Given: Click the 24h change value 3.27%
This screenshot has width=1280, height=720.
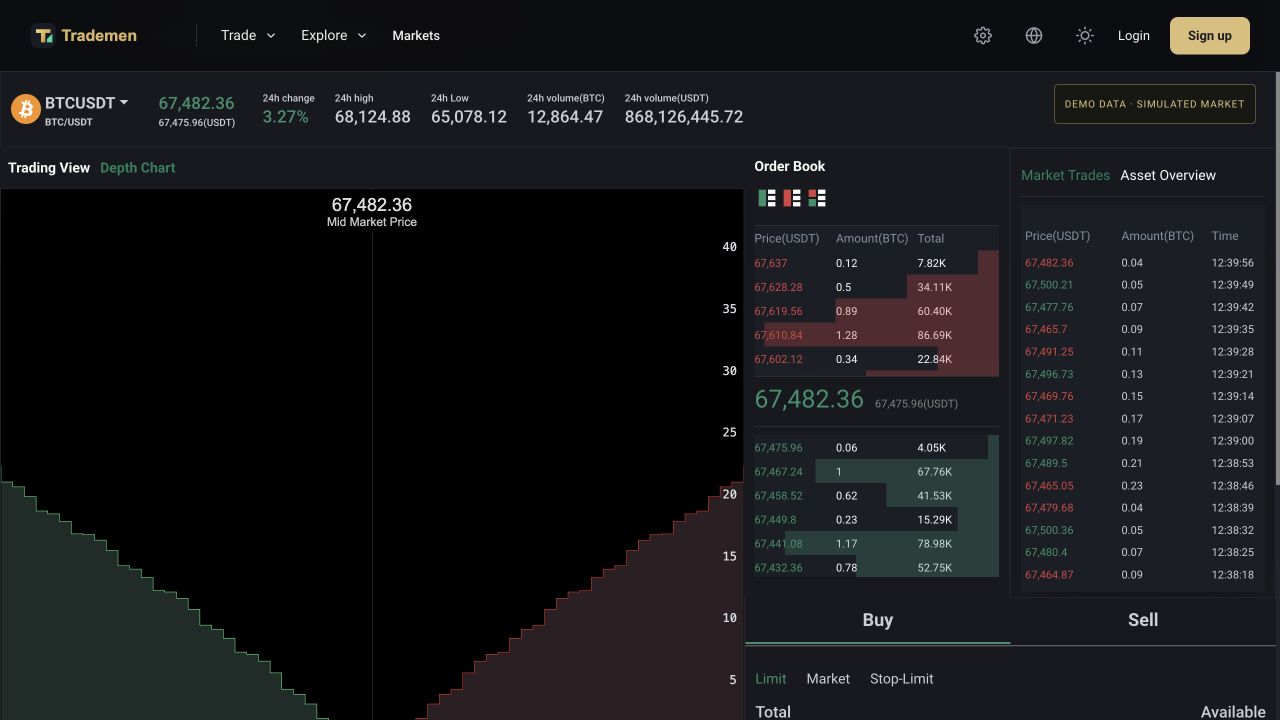Looking at the screenshot, I should (286, 117).
